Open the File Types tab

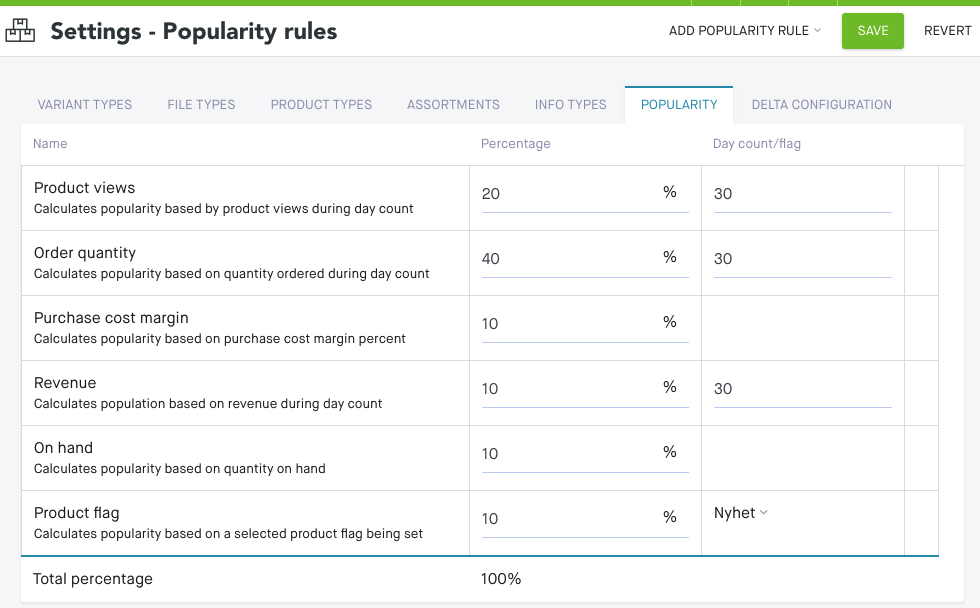click(201, 104)
